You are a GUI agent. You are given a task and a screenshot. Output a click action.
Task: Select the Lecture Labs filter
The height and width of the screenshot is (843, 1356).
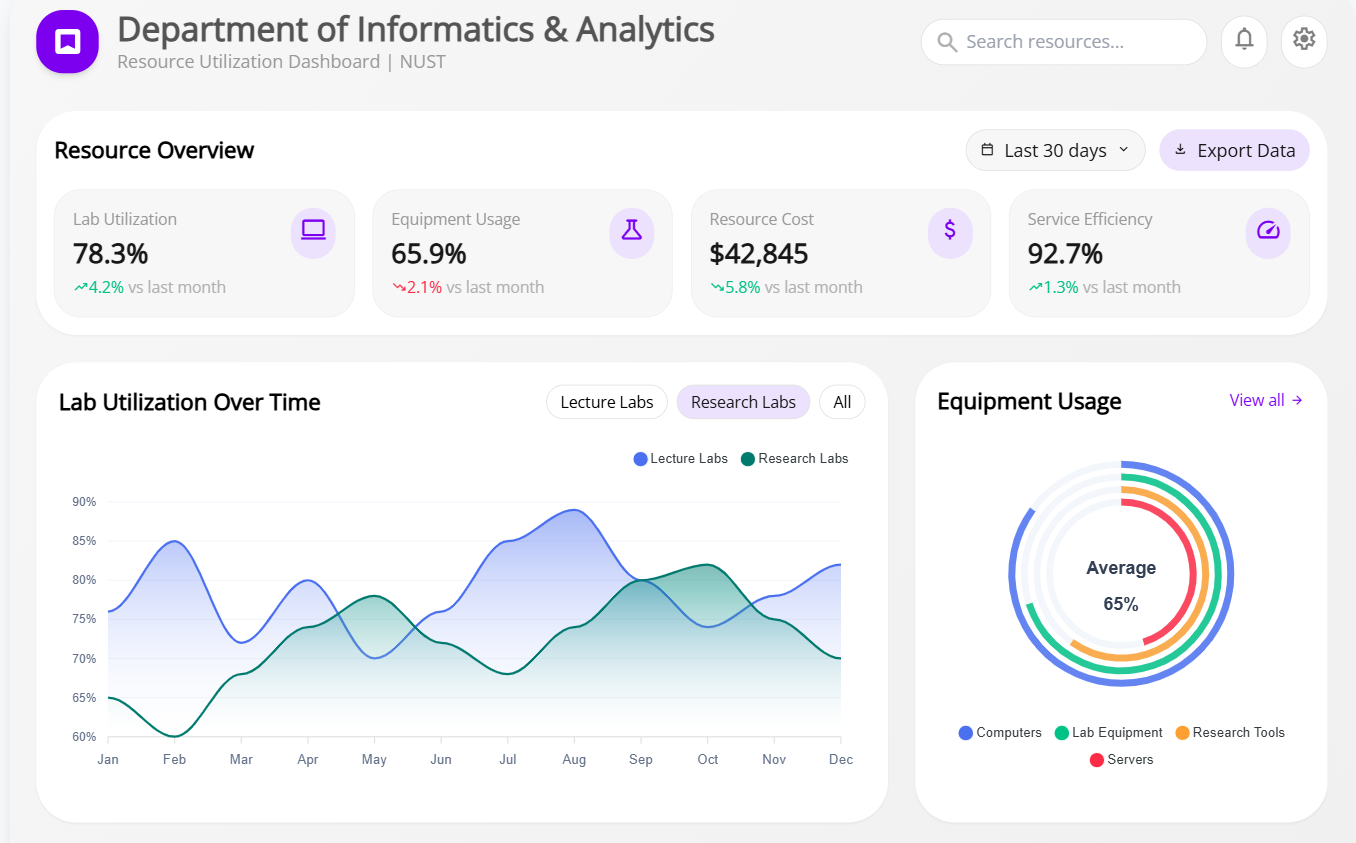coord(606,401)
